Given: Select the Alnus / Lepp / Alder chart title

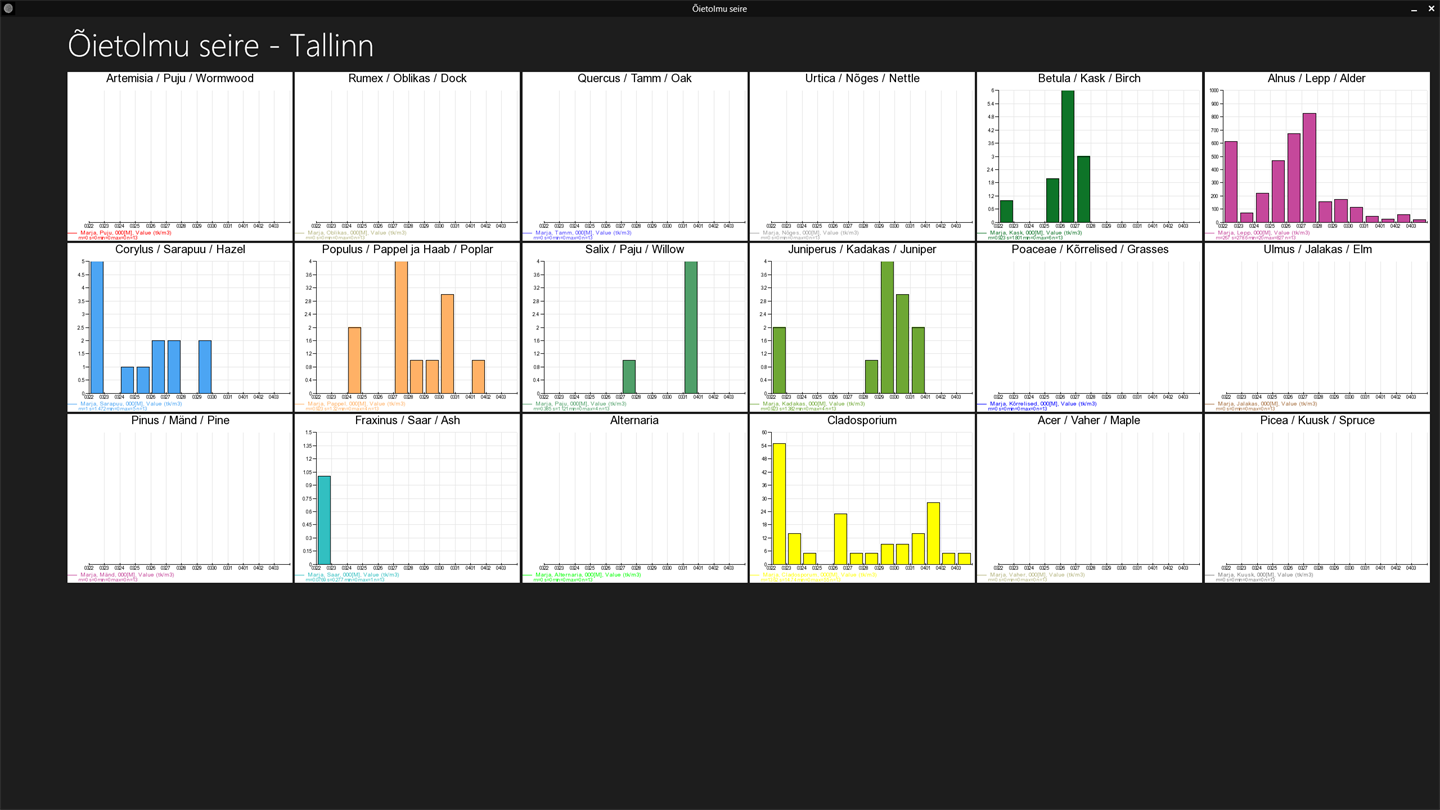Looking at the screenshot, I should 1316,78.
